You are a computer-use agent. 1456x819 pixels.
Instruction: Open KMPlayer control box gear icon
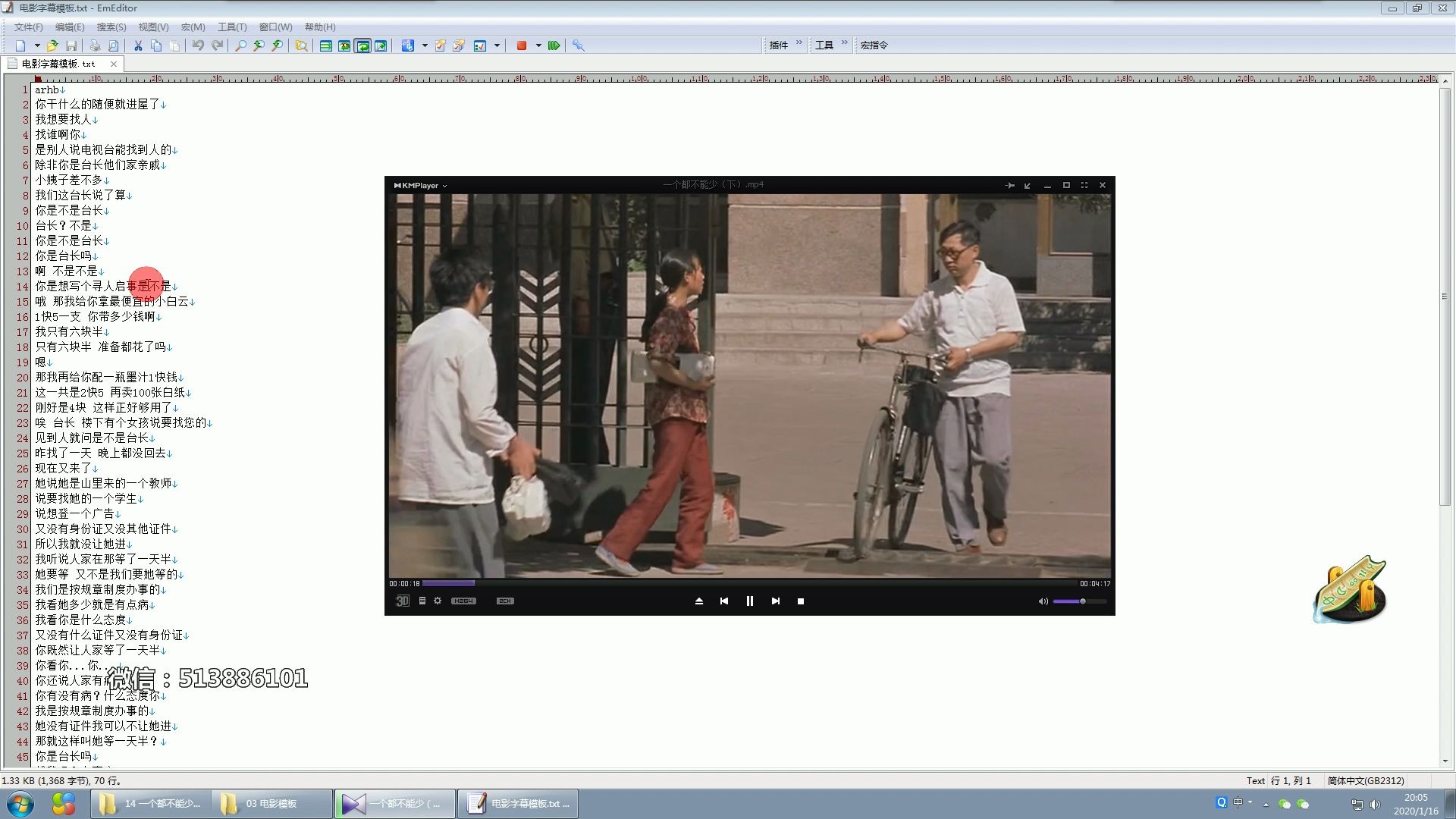tap(438, 601)
